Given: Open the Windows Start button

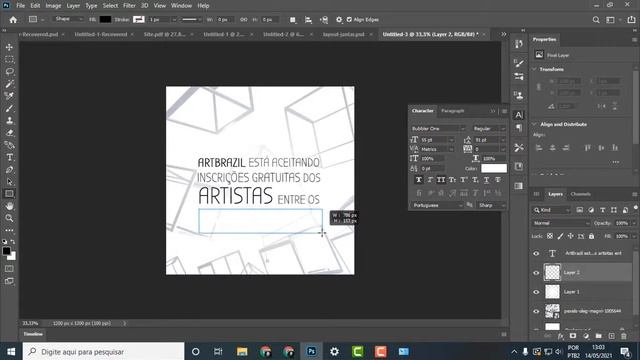Looking at the screenshot, I should tap(11, 351).
